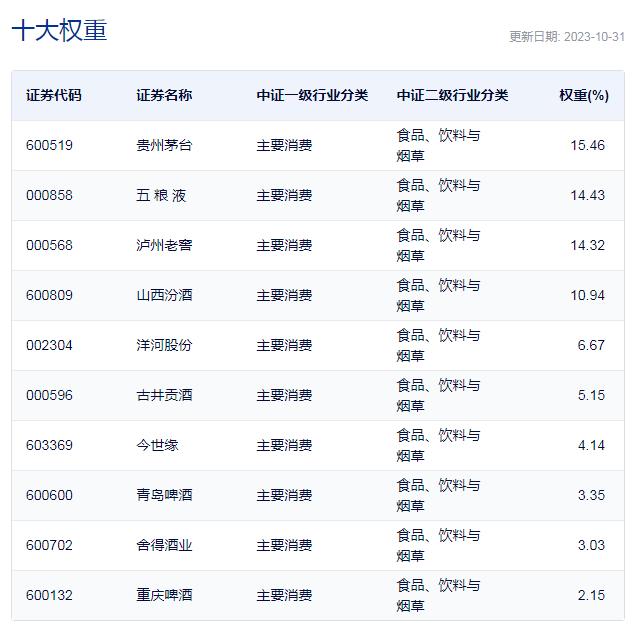Select security code 000858
This screenshot has width=632, height=633.
pos(49,195)
